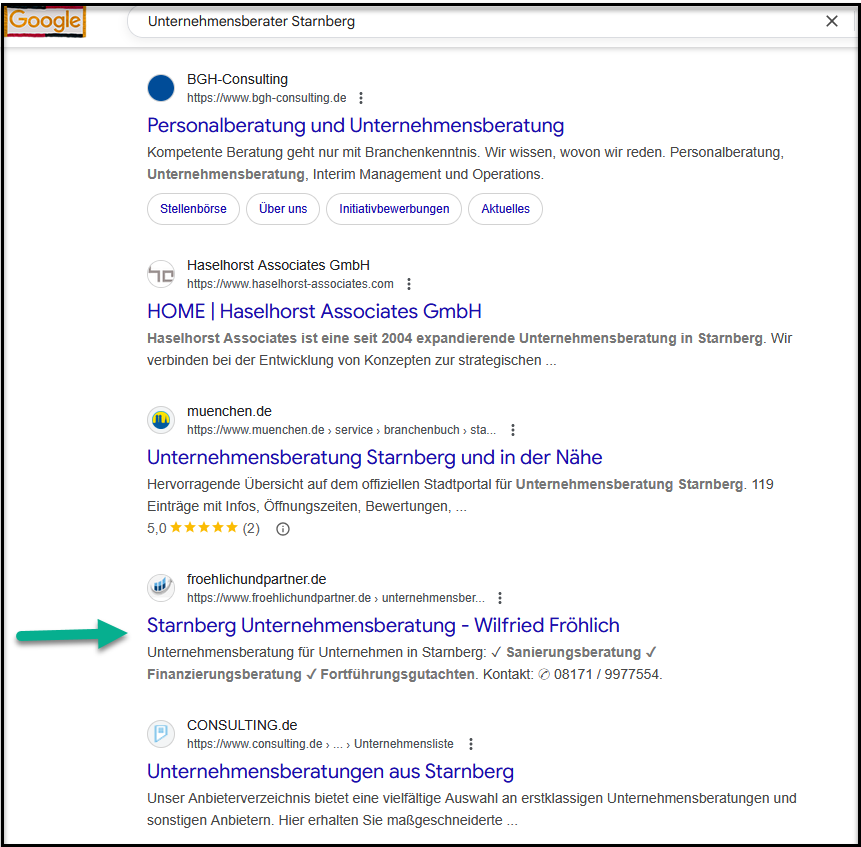The width and height of the screenshot is (861, 847).
Task: Open three-dot menu for the froehlichundpartner.de result
Action: (x=500, y=598)
